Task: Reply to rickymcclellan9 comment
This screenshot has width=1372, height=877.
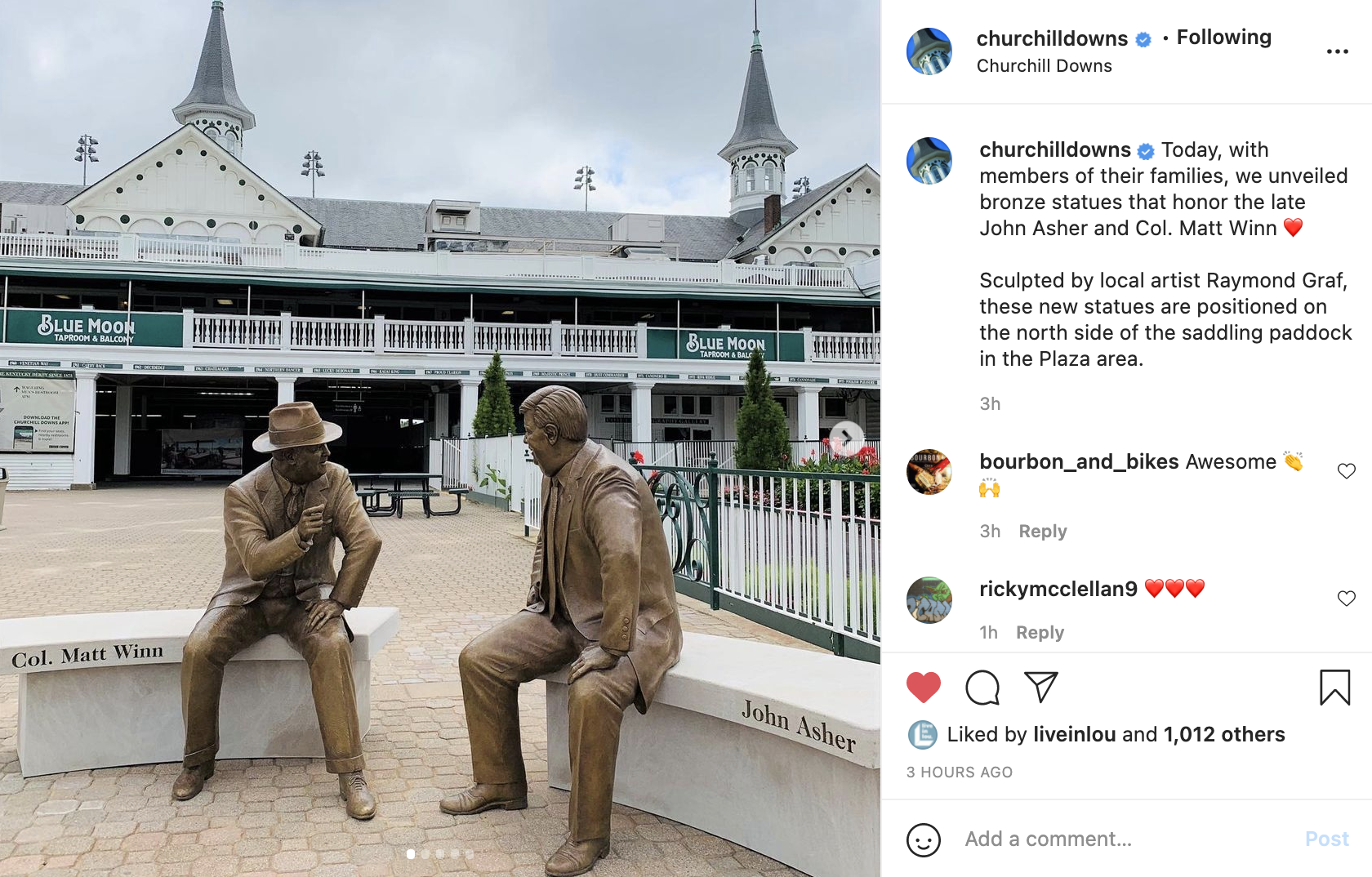Action: 1040,633
